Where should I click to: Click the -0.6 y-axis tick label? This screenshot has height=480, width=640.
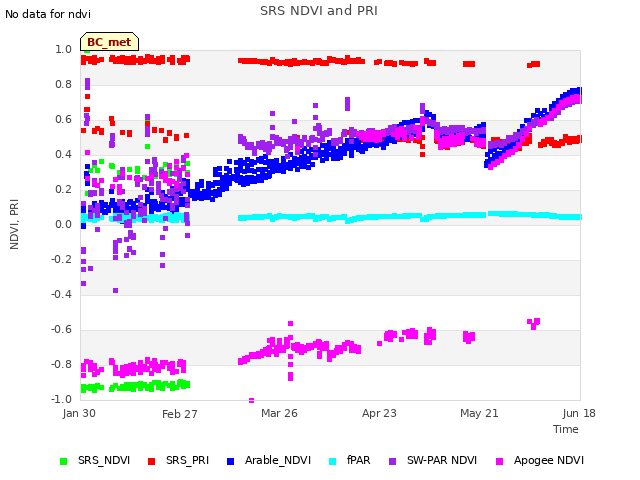click(62, 329)
